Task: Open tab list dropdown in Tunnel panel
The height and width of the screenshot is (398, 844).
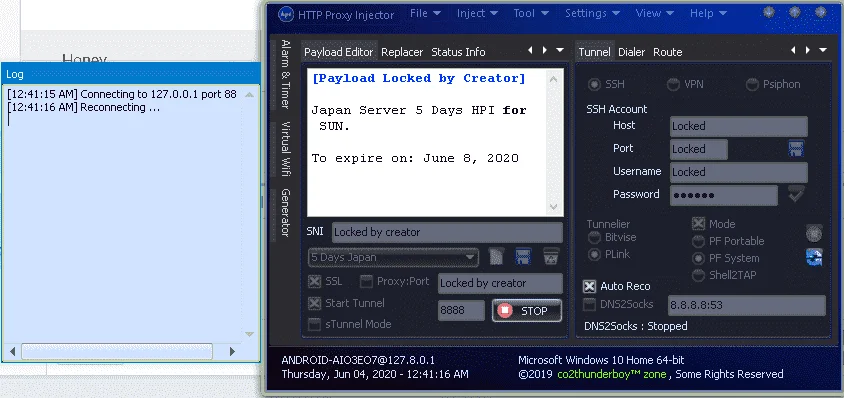Action: click(x=822, y=50)
